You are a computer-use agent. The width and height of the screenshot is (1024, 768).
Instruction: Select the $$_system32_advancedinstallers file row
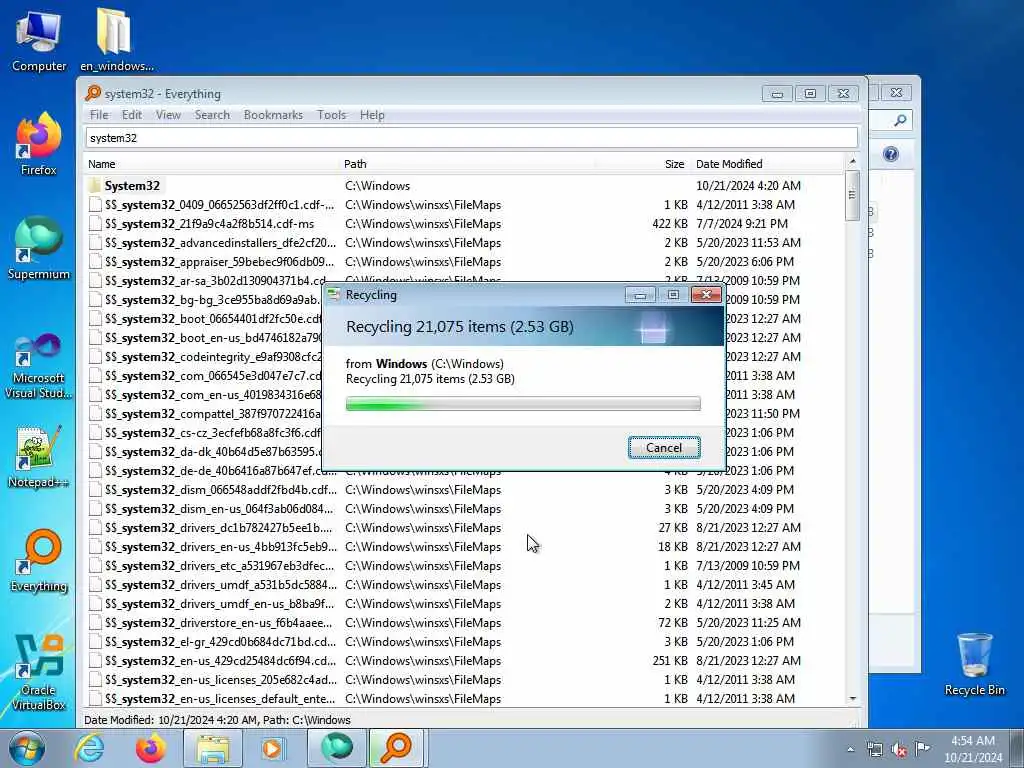tap(464, 242)
